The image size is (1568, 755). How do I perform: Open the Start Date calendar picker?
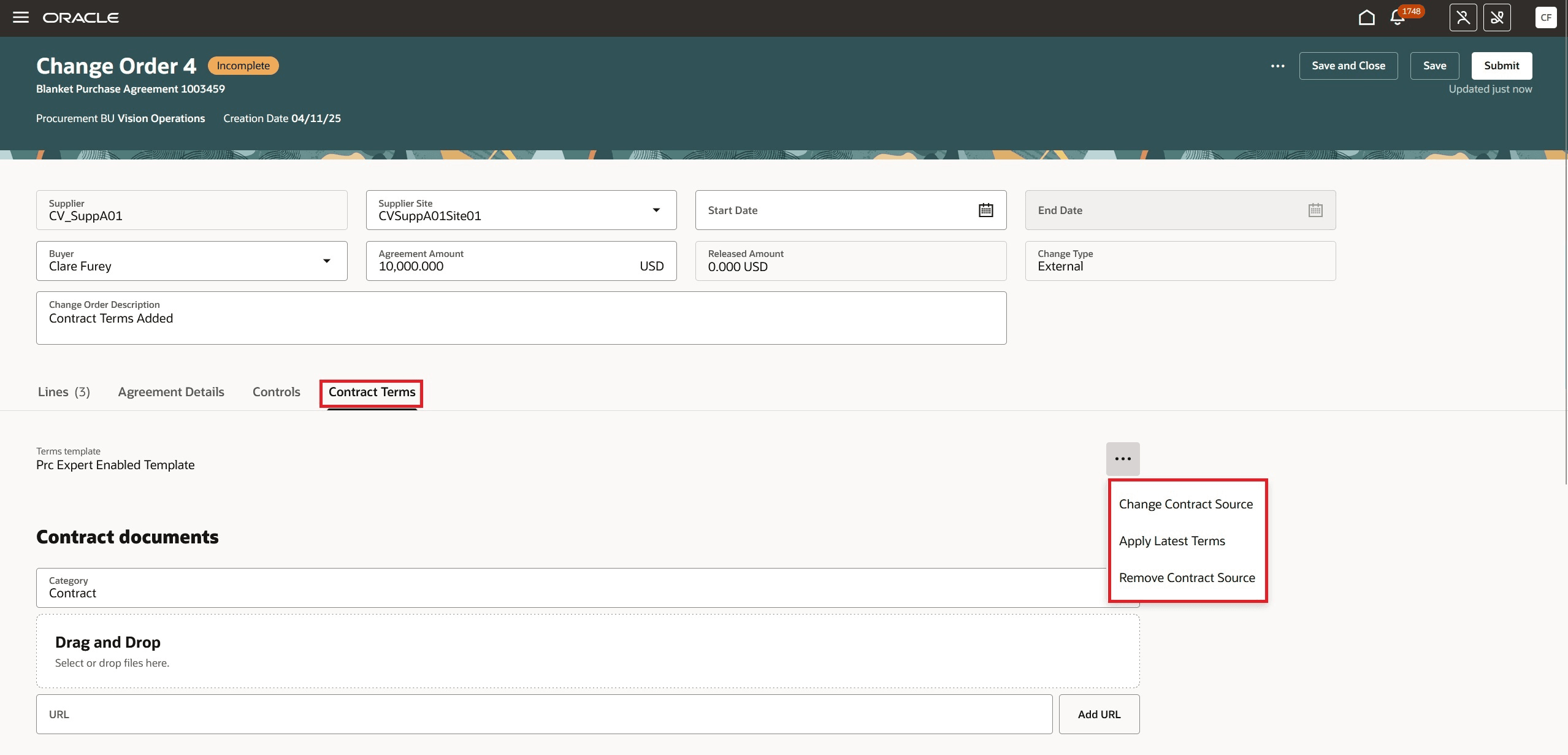985,210
